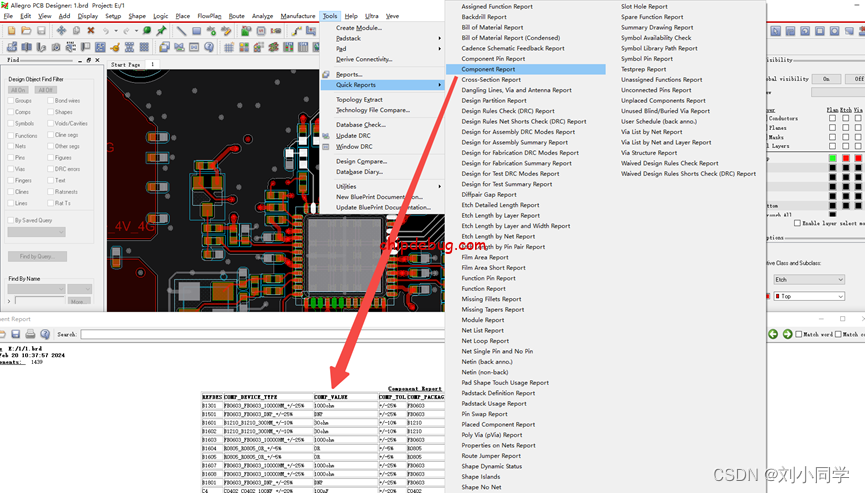Viewport: 865px width, 493px height.
Task: Open the Top subclass dropdown
Action: coord(810,296)
